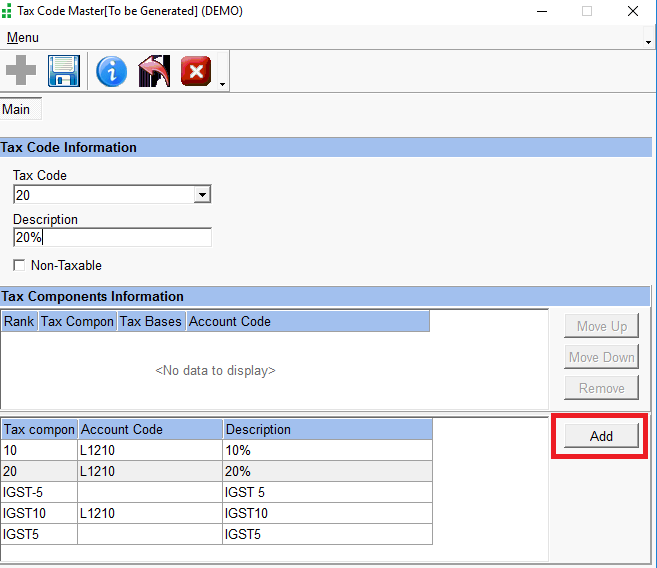
Task: Save the tax code with floppy disk icon
Action: click(64, 72)
